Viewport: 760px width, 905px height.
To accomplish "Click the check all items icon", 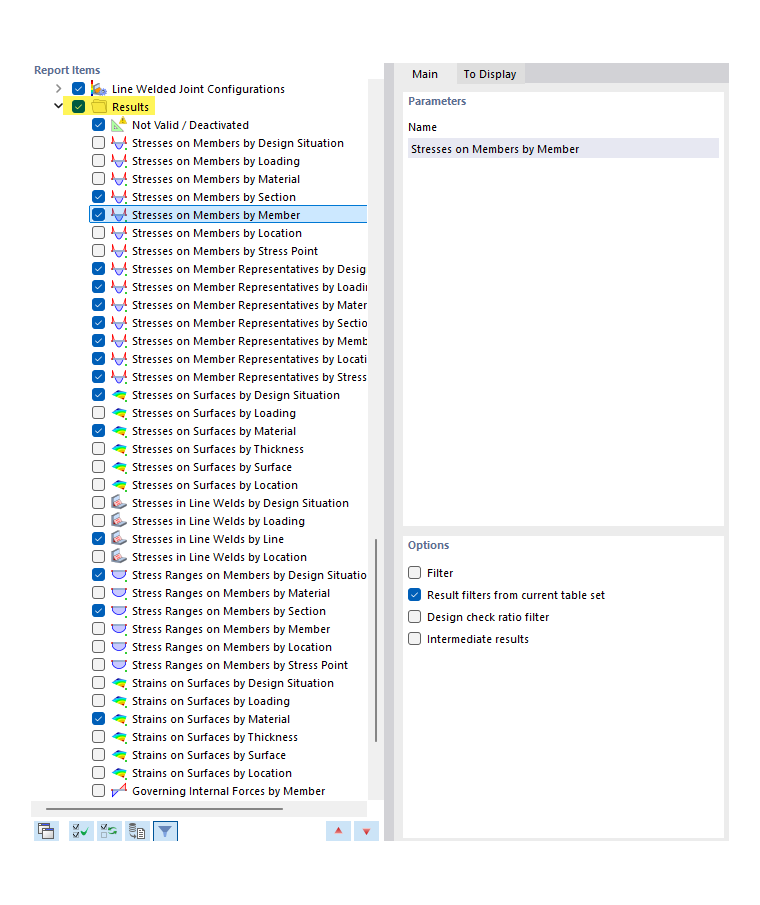I will [81, 831].
